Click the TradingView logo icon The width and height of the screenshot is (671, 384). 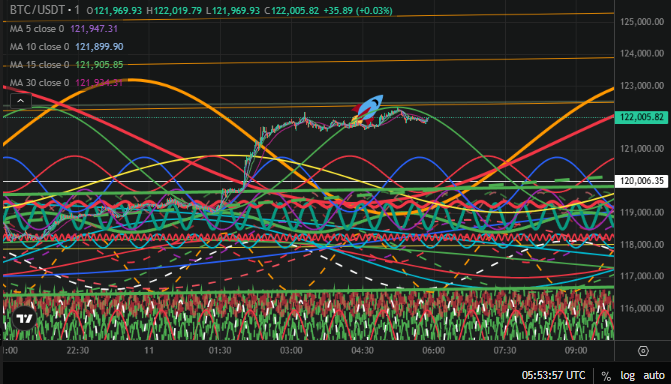24,319
